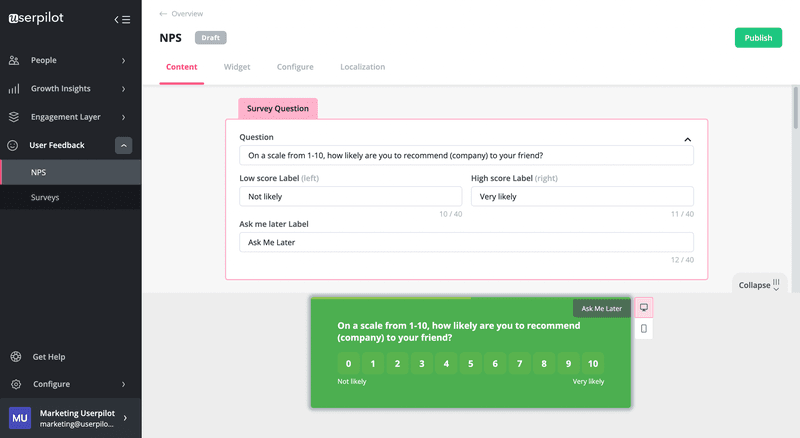The width and height of the screenshot is (800, 438).
Task: Click the Draft status badge
Action: pyautogui.click(x=211, y=38)
